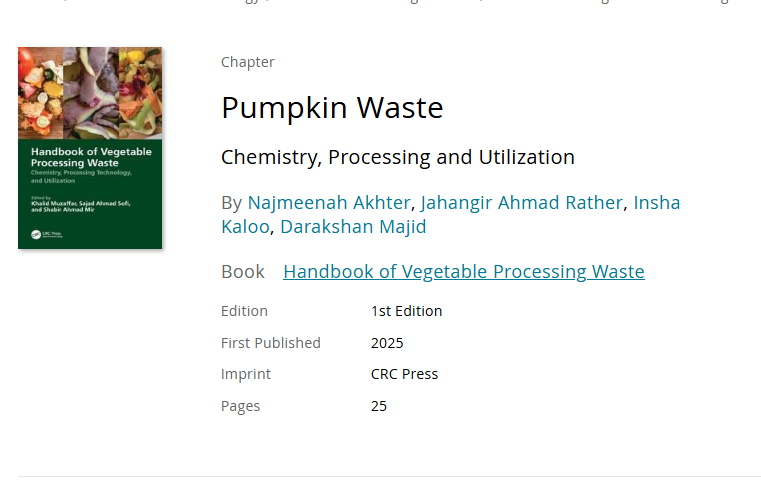761x493 pixels.
Task: Click the 2025 publication year
Action: 387,343
